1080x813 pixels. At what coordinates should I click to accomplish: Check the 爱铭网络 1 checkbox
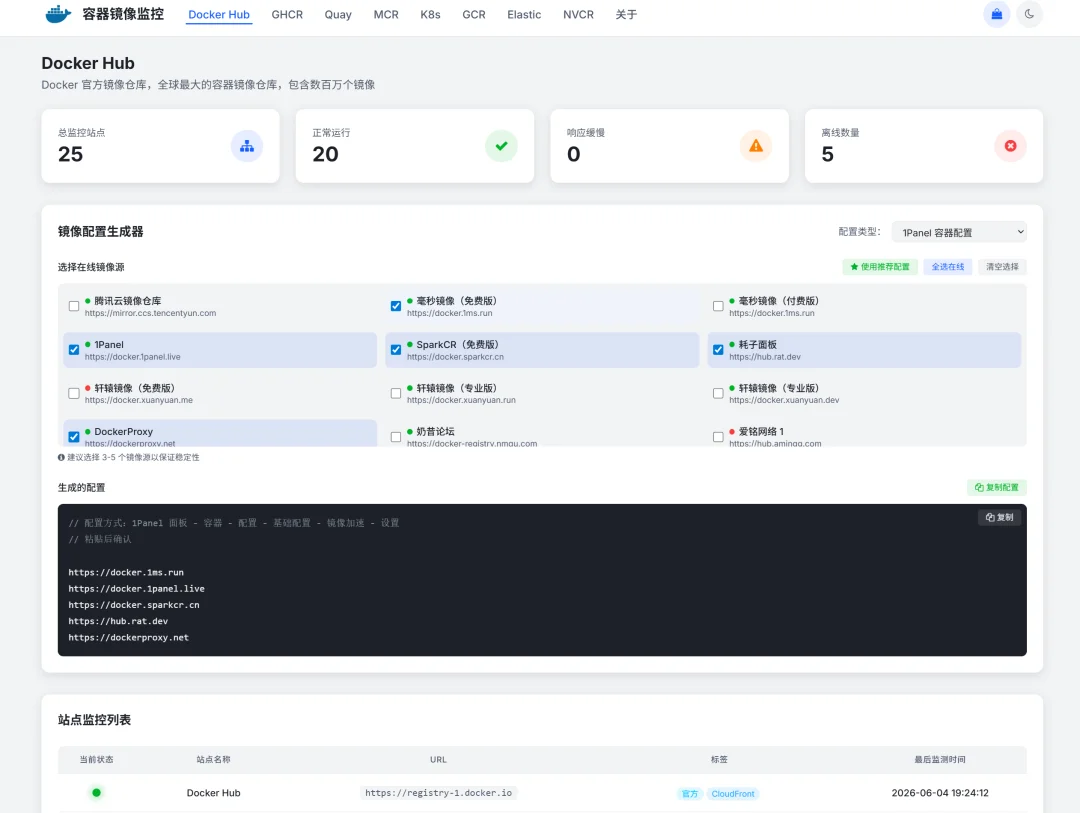click(718, 437)
